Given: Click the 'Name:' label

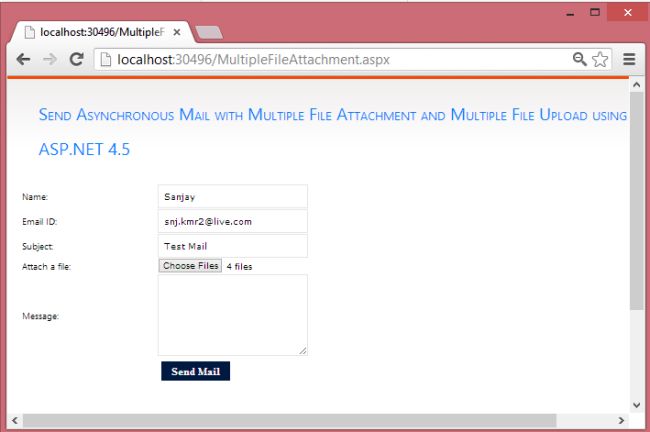Looking at the screenshot, I should click(x=35, y=197).
